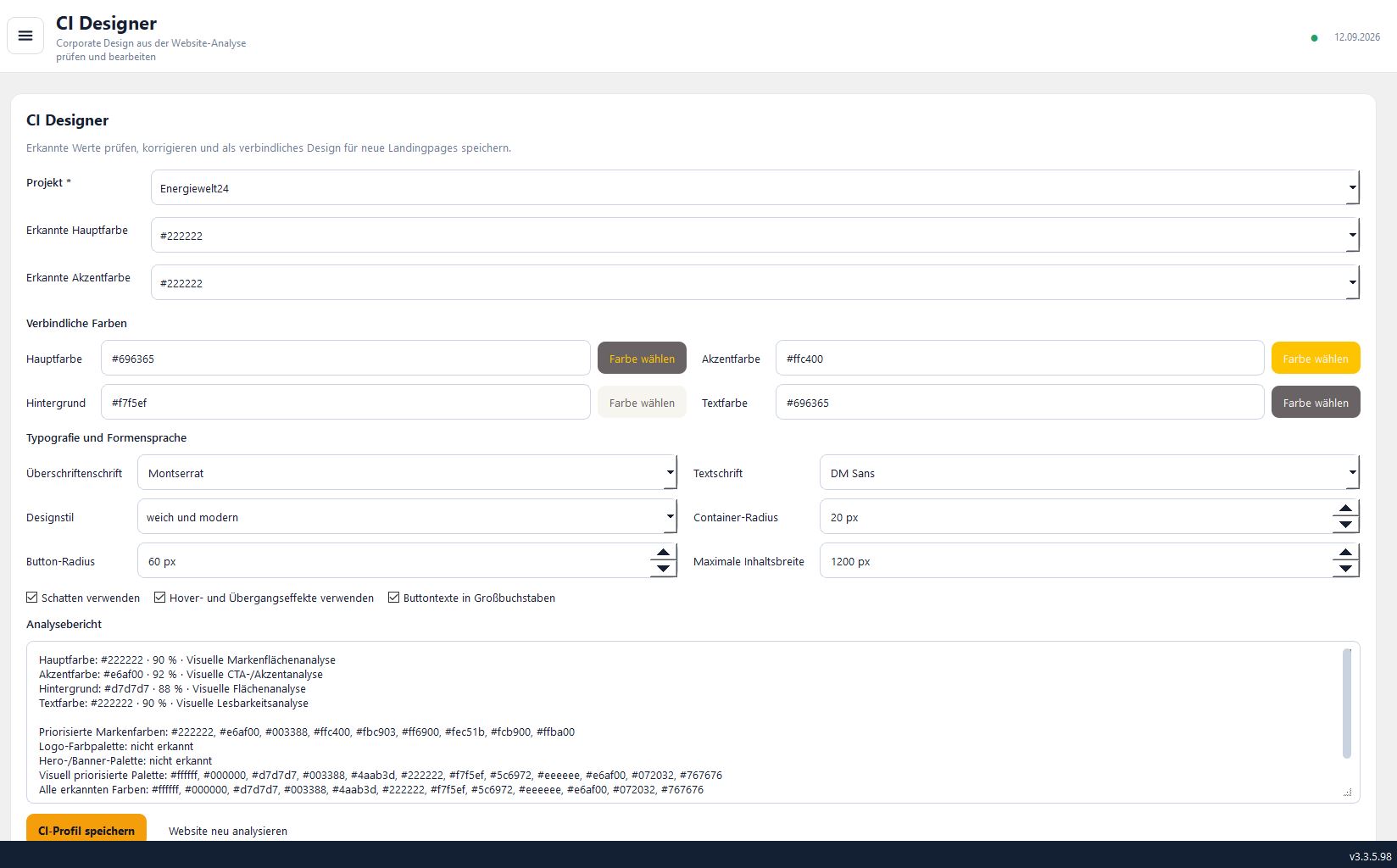Viewport: 1397px width, 868px height.
Task: Click the Textfarbe hex input field
Action: point(1020,402)
